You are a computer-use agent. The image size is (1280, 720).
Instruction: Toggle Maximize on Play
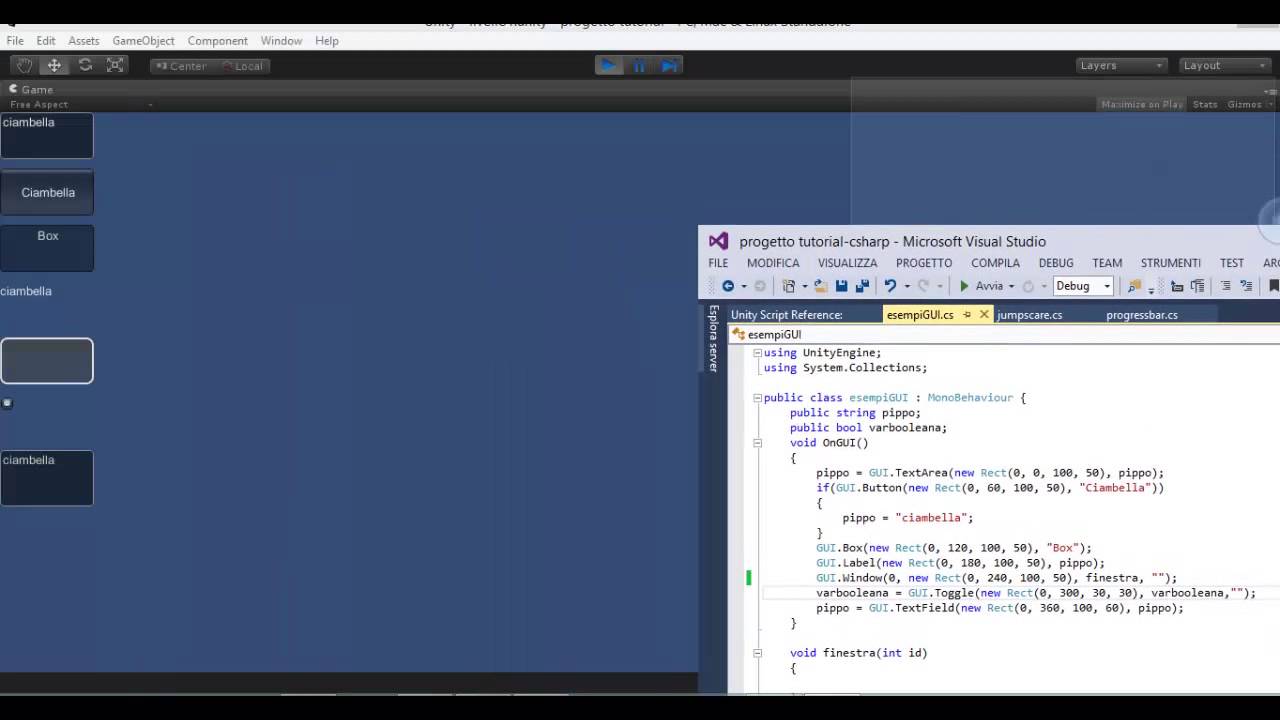pos(1141,104)
